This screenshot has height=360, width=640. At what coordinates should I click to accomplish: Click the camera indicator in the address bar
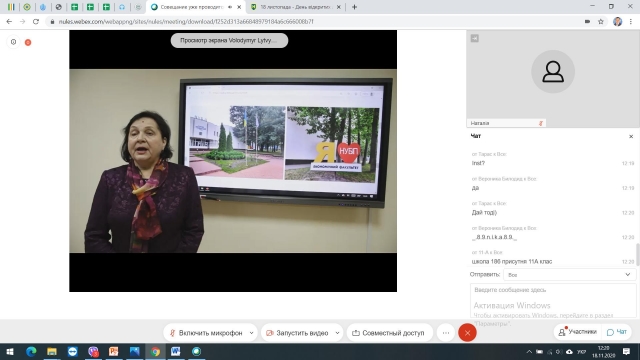pos(587,22)
